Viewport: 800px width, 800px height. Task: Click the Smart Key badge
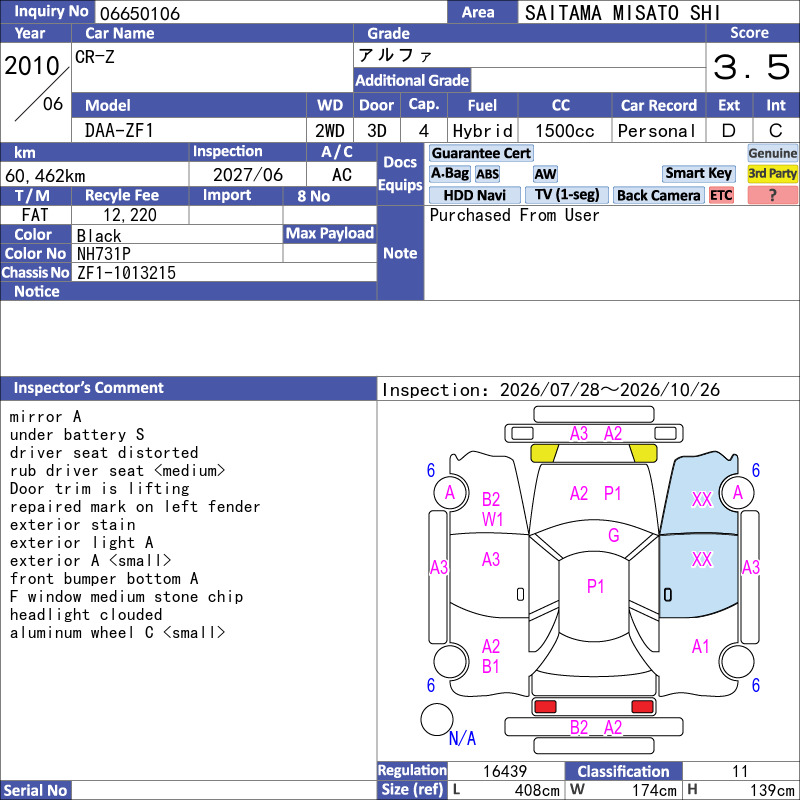pos(698,173)
